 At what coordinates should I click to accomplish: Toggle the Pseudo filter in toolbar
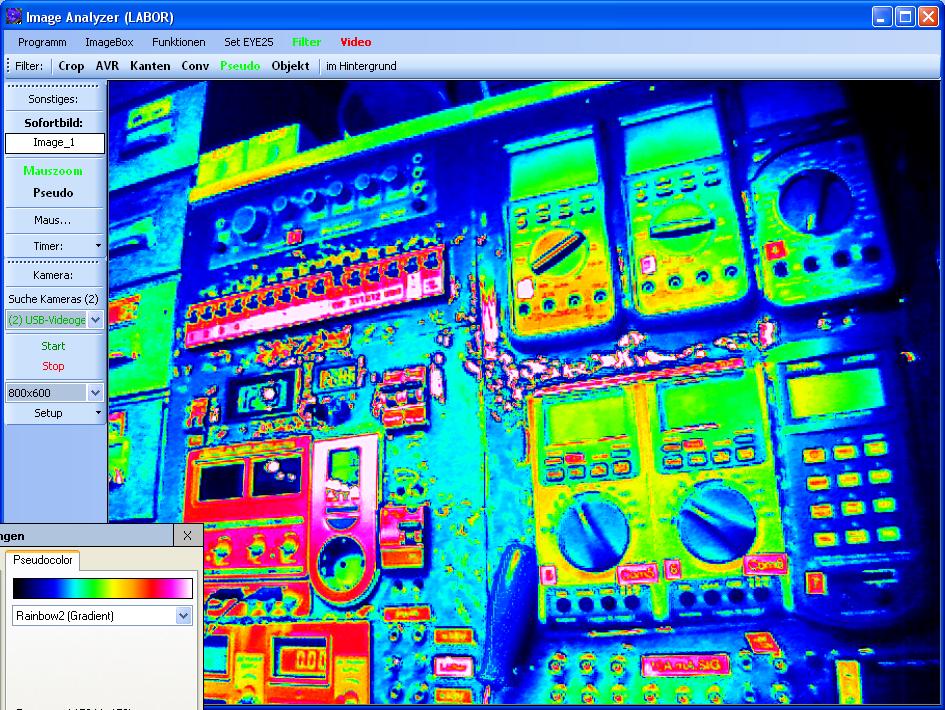(239, 66)
